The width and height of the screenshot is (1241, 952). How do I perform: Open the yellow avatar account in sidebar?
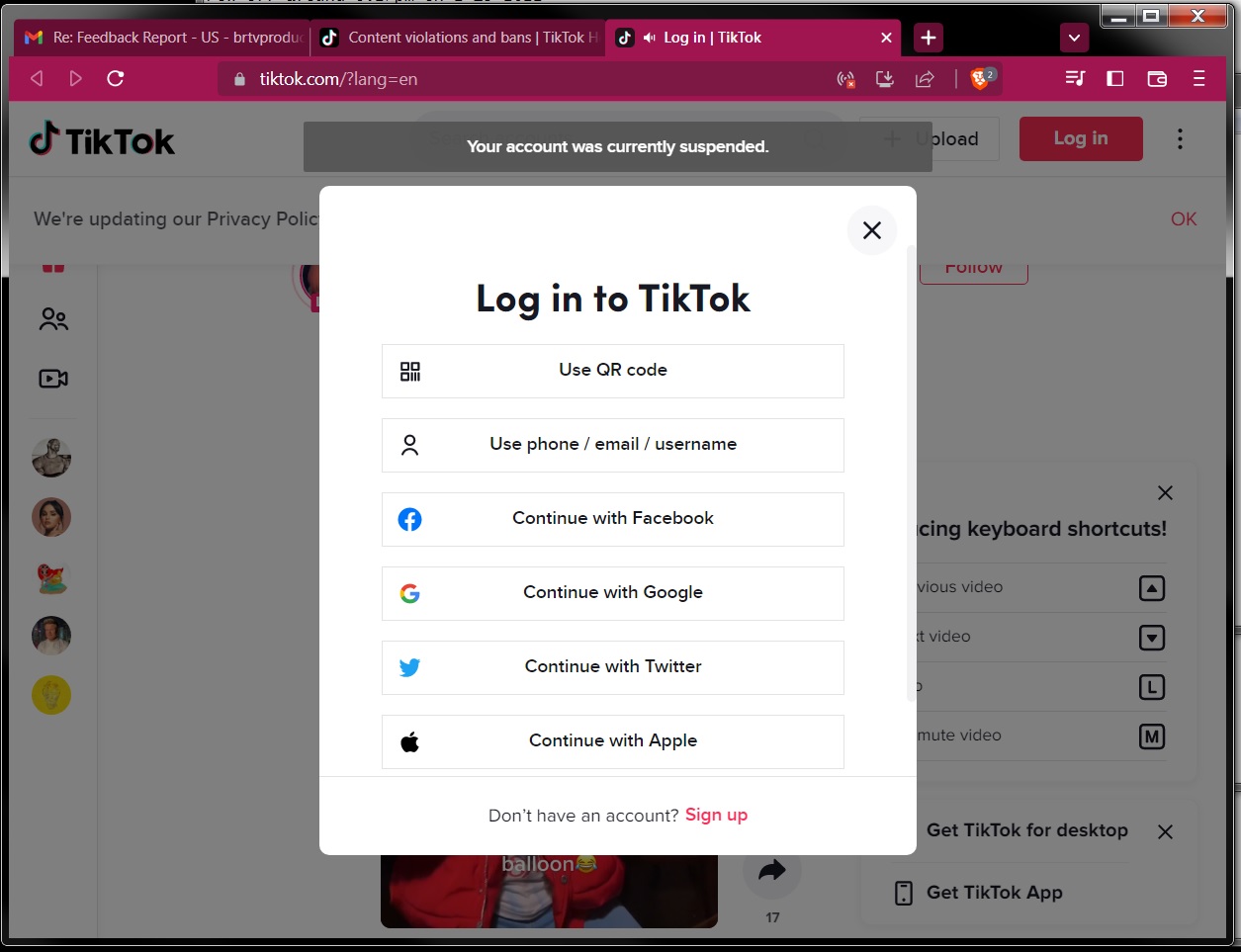[51, 695]
